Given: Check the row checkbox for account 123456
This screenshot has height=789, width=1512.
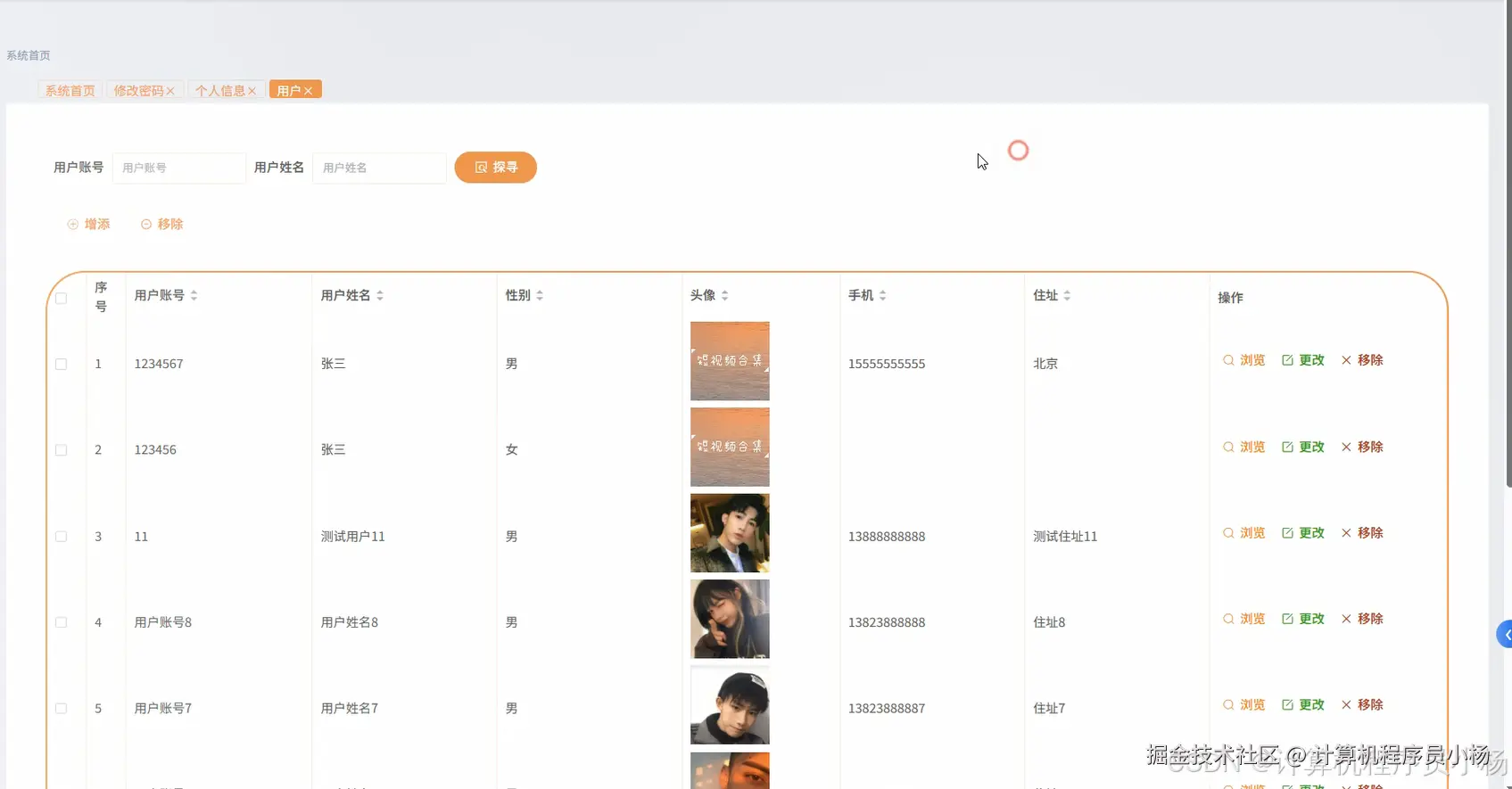Looking at the screenshot, I should tap(62, 450).
